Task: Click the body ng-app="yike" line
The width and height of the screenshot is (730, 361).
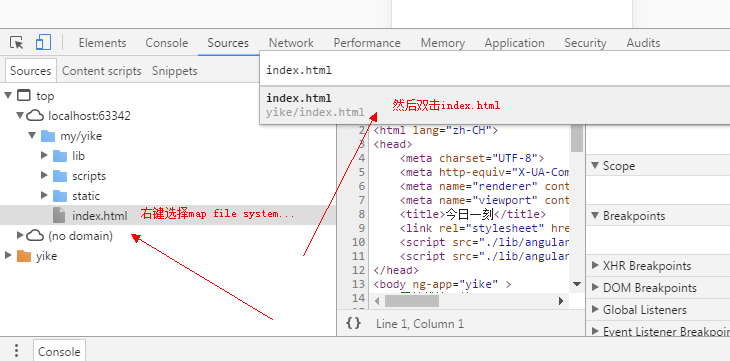Action: (x=442, y=284)
